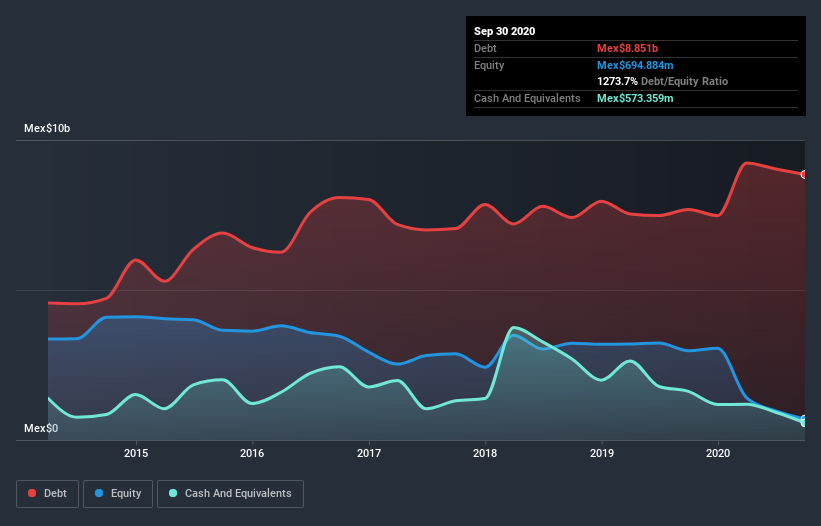821x526 pixels.
Task: Click the 1273.7% Debt/Equity Ratio text
Action: (x=662, y=81)
